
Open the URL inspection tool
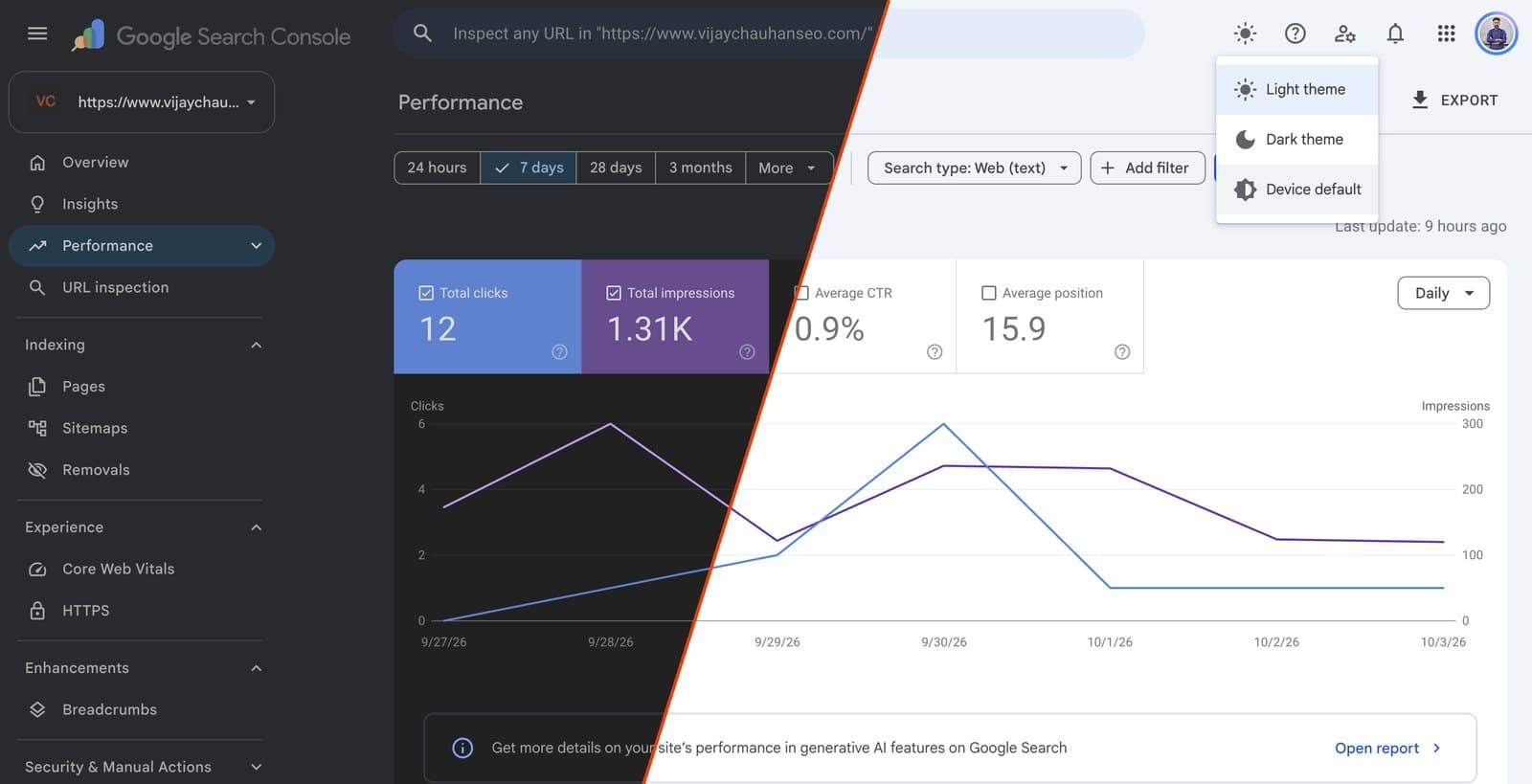coord(142,287)
